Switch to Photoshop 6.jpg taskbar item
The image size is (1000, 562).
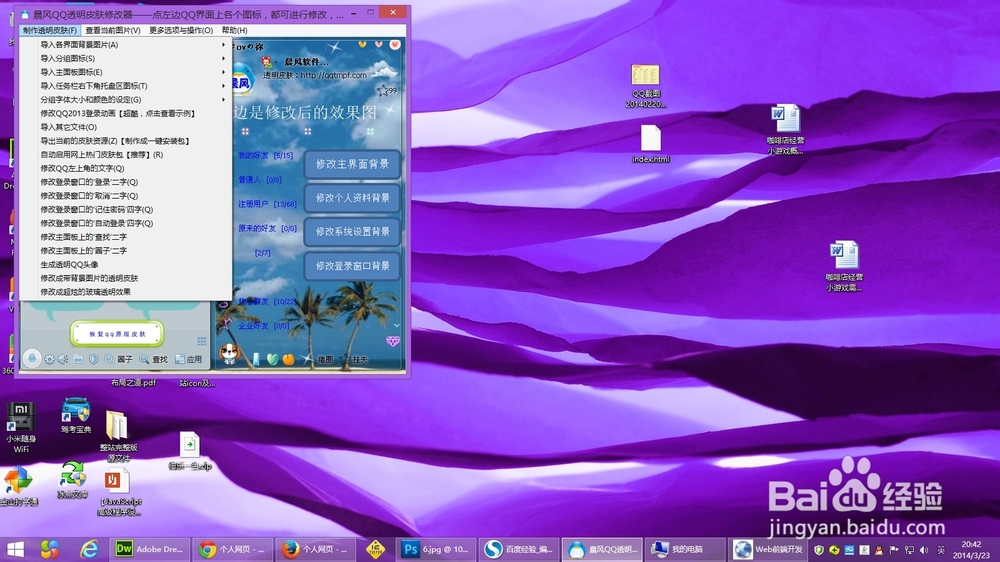pos(436,549)
